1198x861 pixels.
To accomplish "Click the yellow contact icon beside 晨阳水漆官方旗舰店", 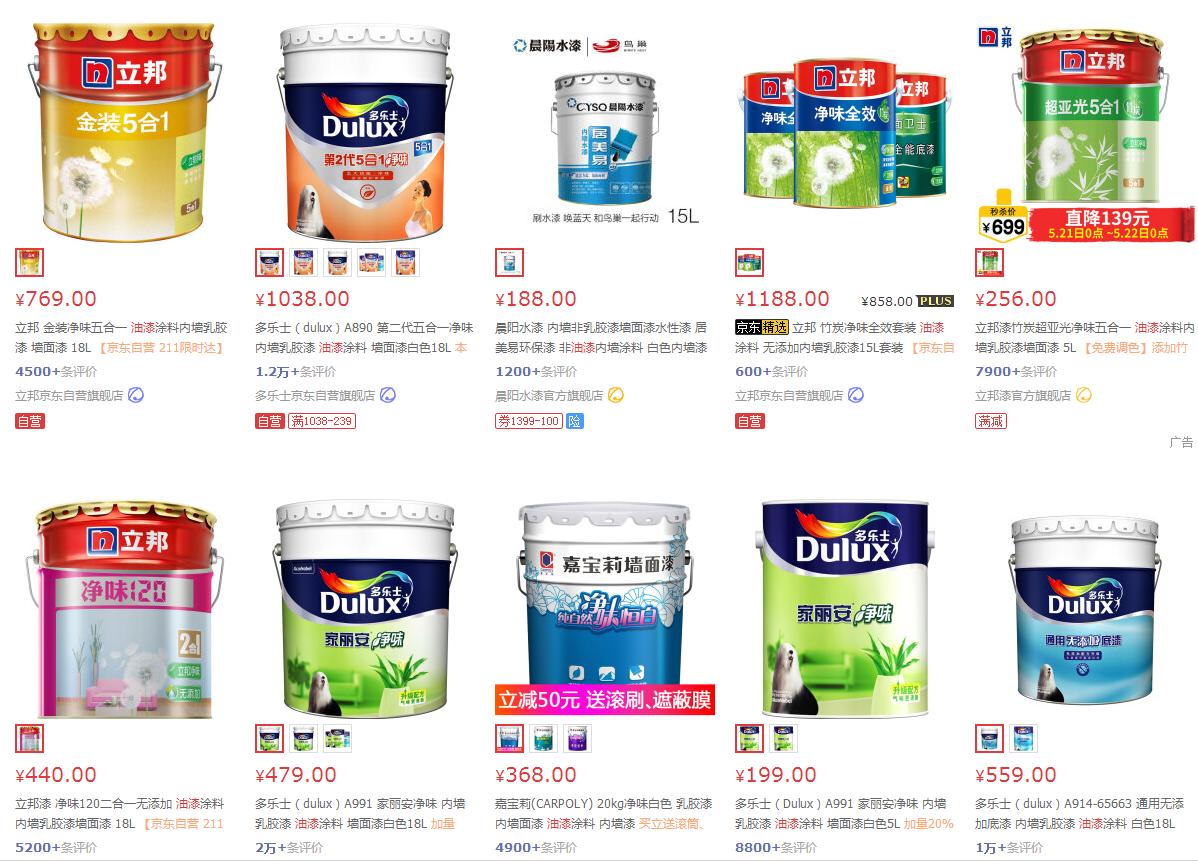I will click(x=616, y=395).
